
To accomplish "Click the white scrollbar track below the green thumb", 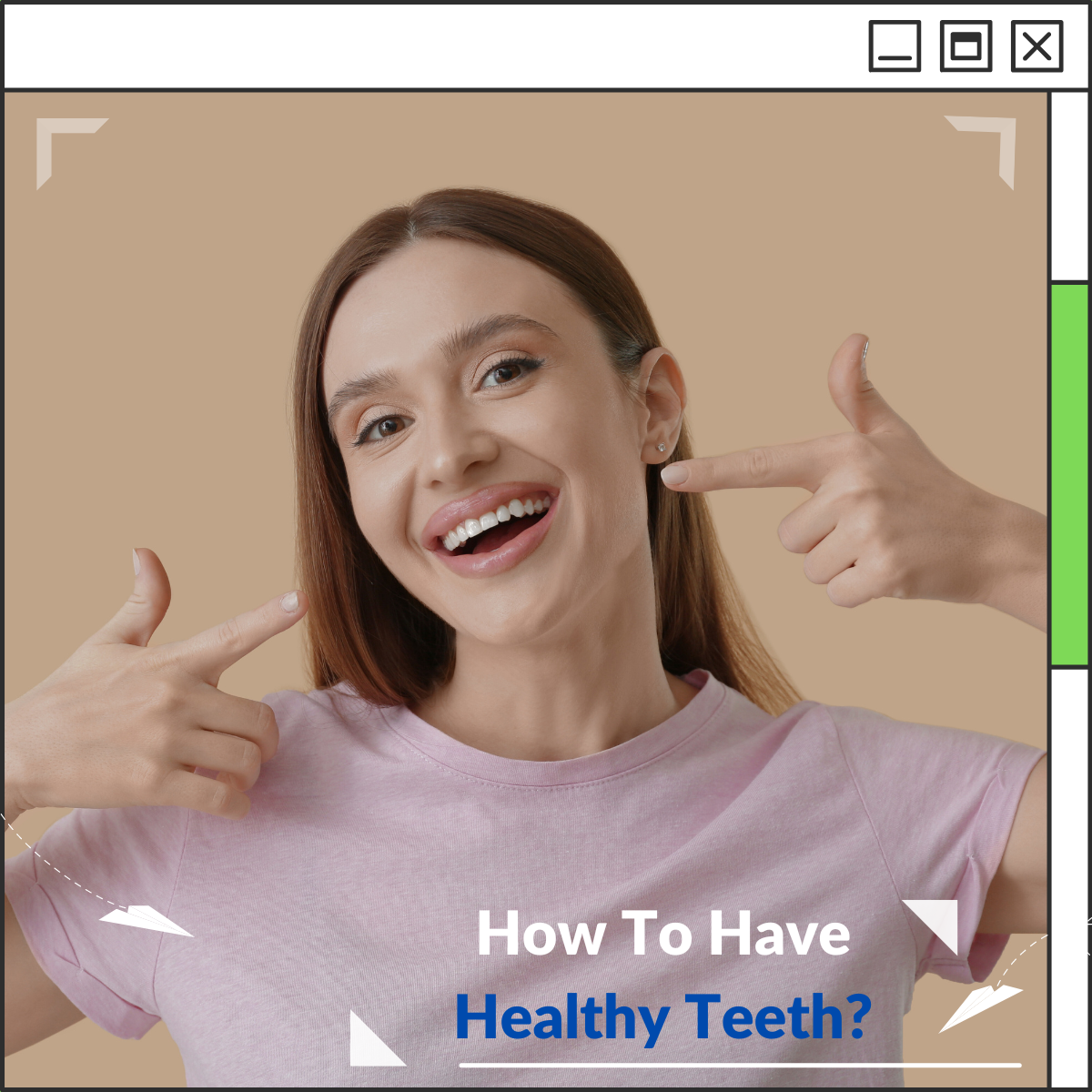I will tap(1070, 874).
